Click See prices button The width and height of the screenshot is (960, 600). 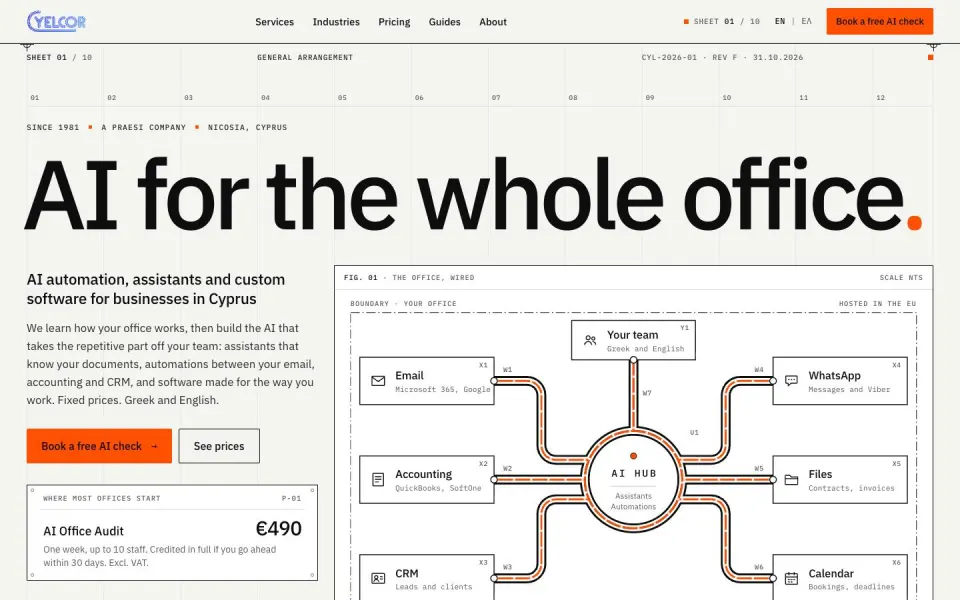tap(219, 446)
